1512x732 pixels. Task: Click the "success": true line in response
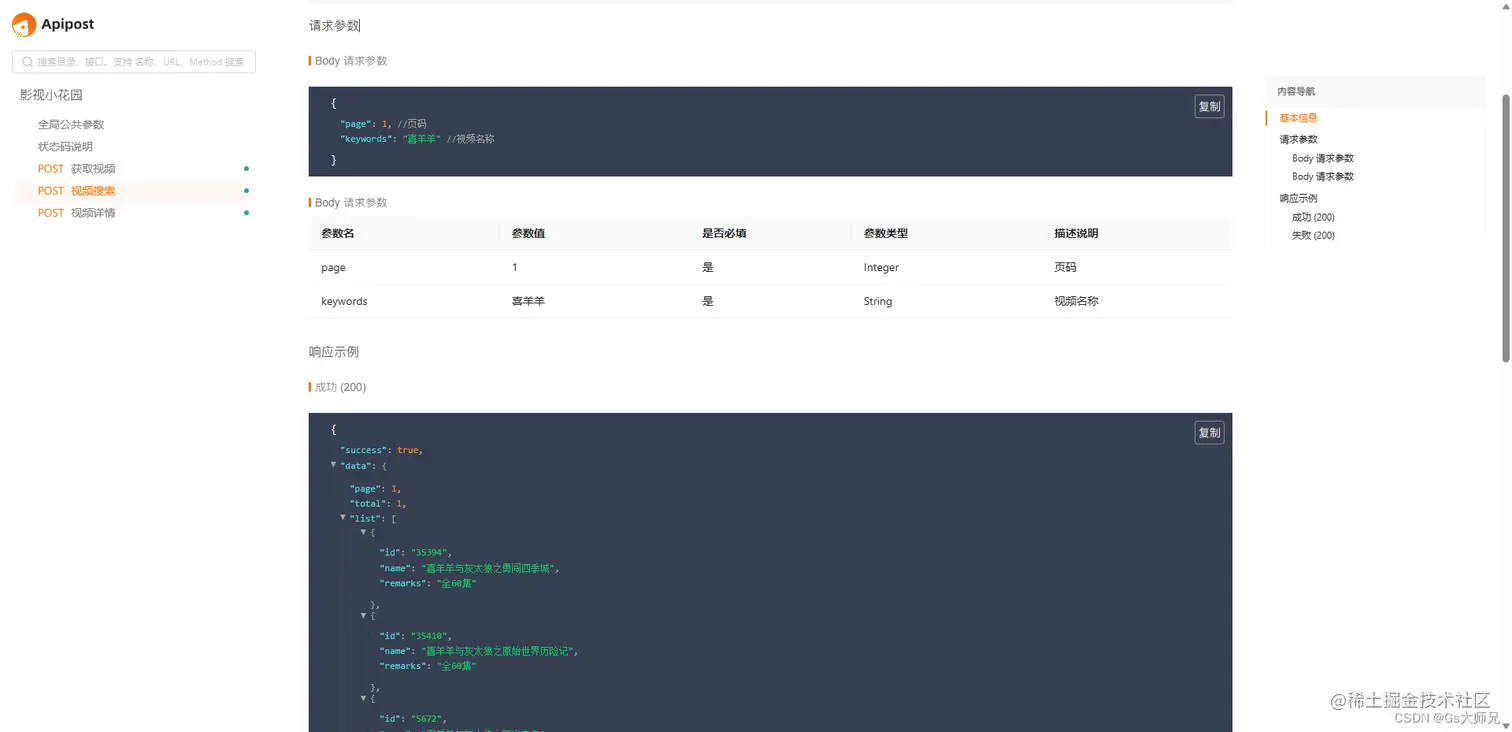[382, 450]
